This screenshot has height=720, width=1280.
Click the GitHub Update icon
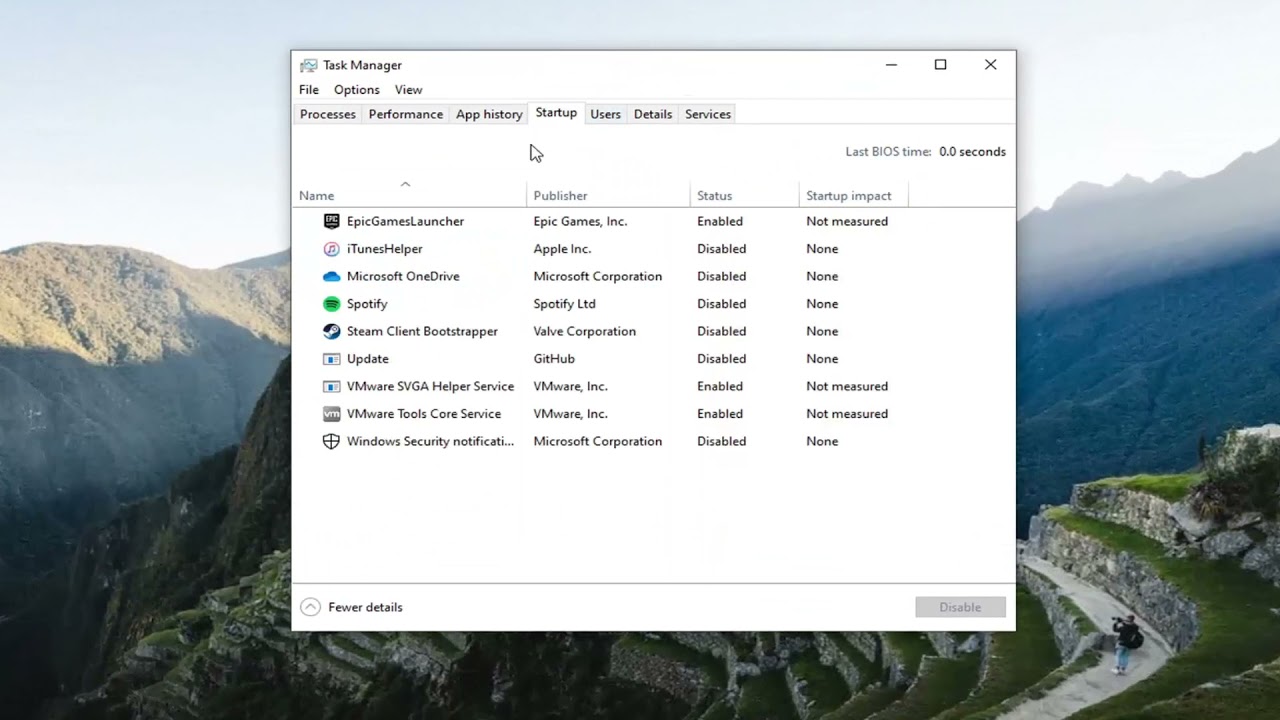coord(331,359)
